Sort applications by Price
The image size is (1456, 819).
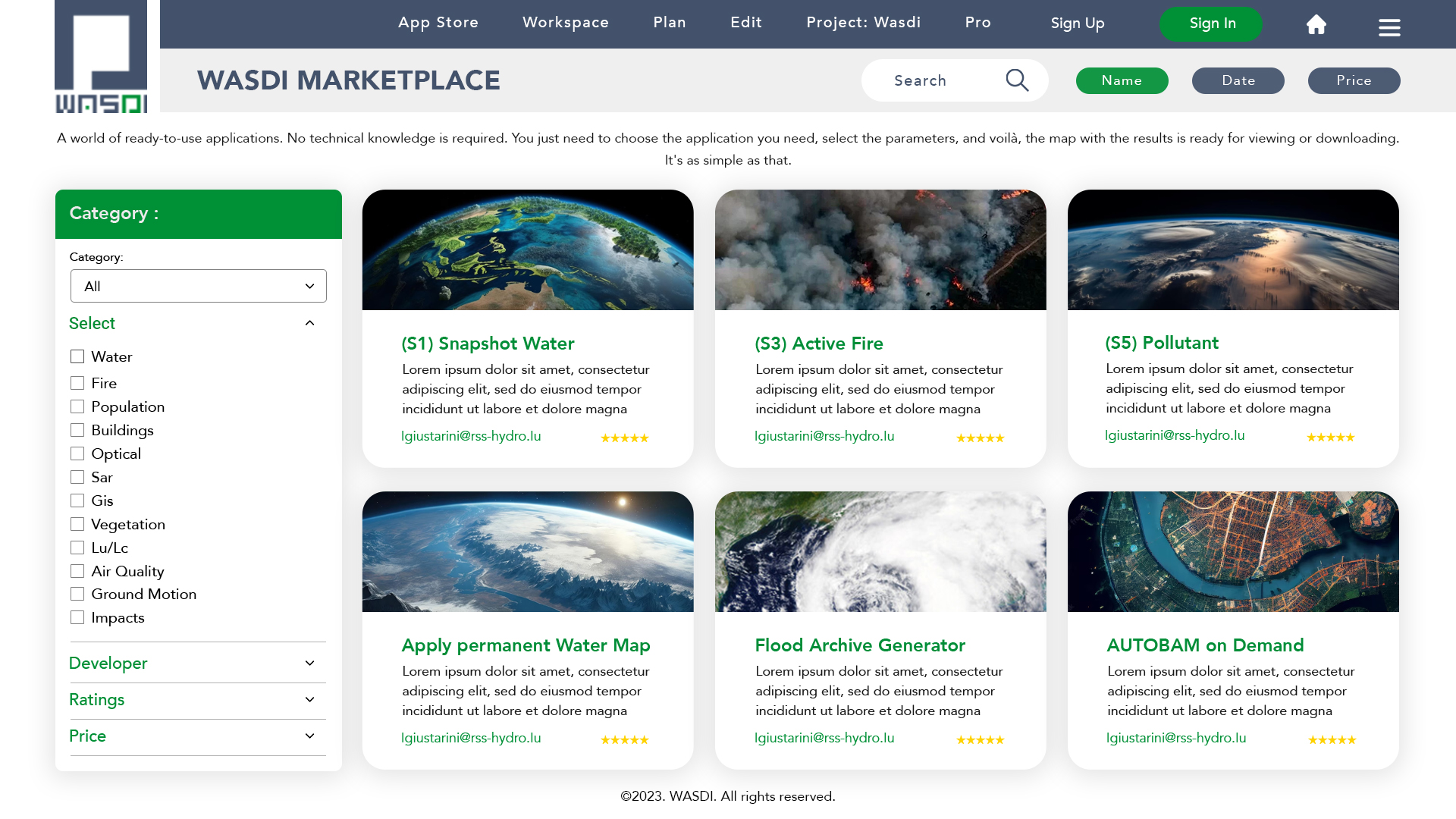pos(1354,80)
